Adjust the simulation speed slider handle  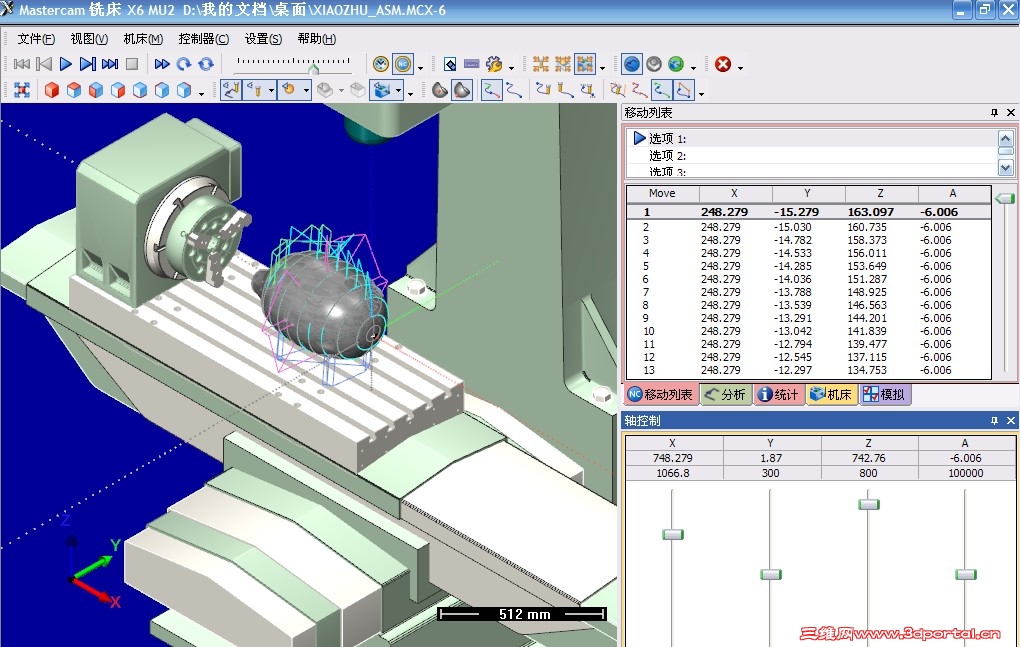point(314,69)
